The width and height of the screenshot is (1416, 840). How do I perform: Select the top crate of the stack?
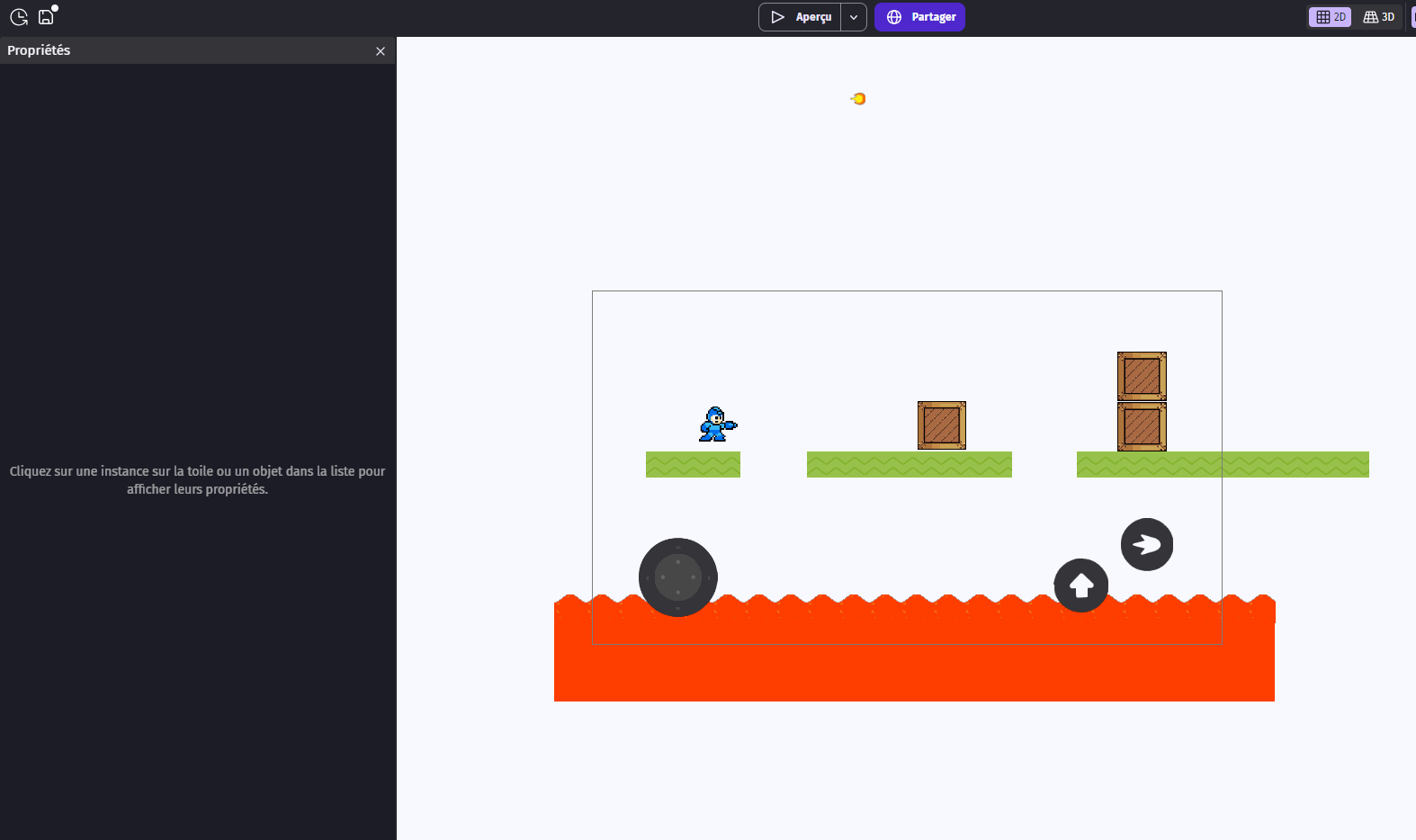[x=1142, y=376]
